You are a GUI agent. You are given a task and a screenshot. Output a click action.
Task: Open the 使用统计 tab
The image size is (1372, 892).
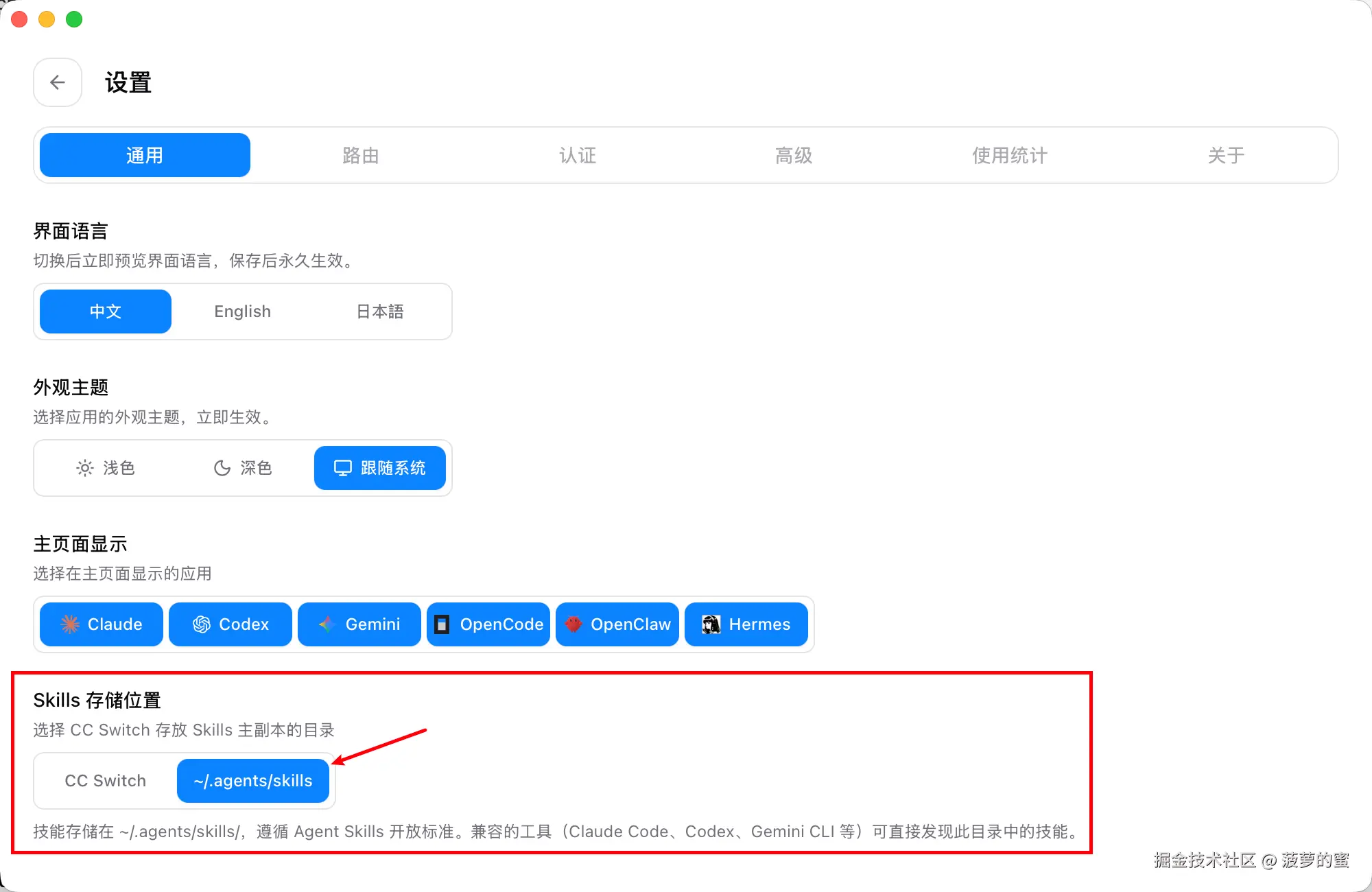1010,156
